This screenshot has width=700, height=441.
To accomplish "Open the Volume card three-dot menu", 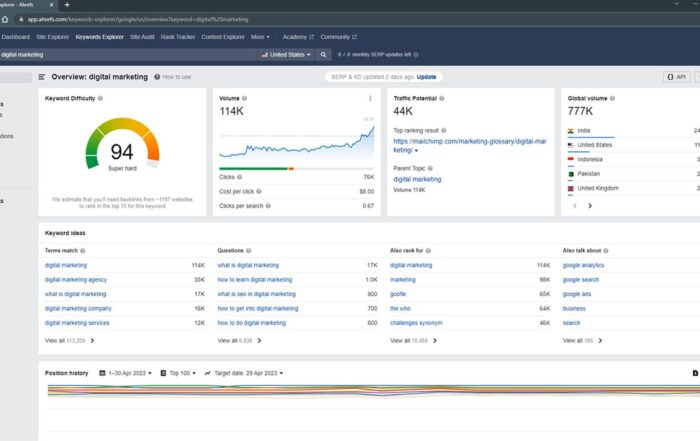I will [370, 98].
